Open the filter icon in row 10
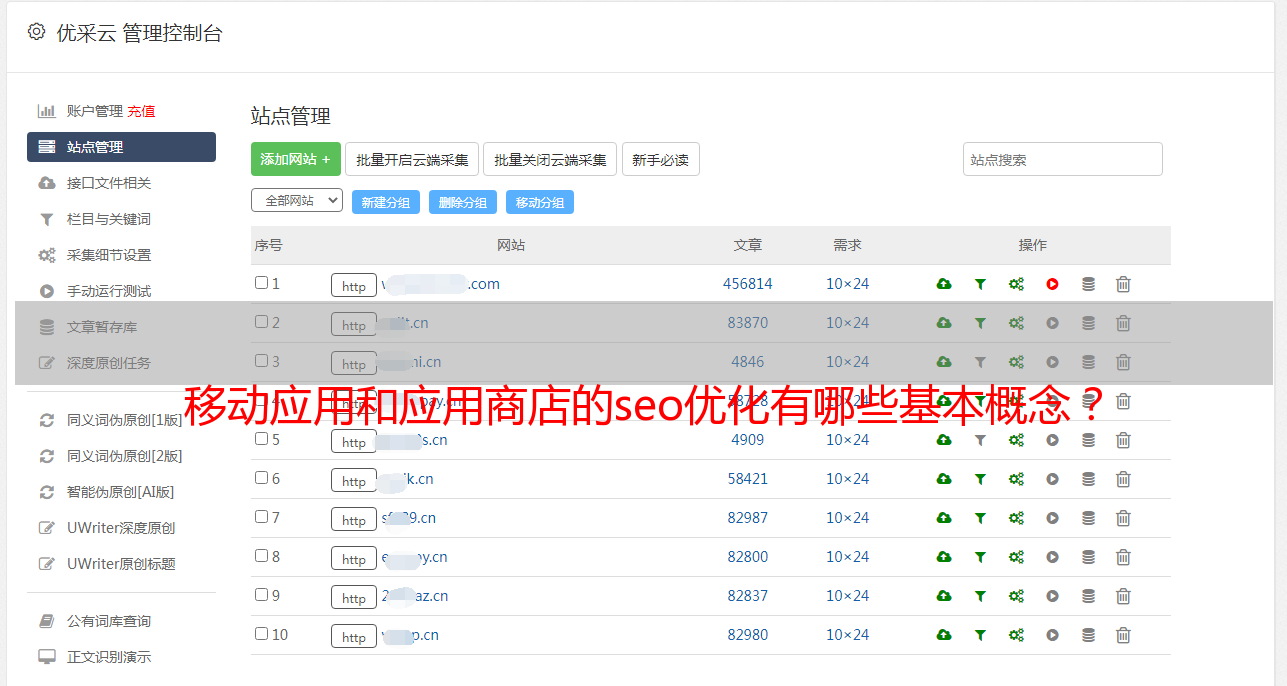Viewport: 1287px width, 686px height. [x=980, y=635]
